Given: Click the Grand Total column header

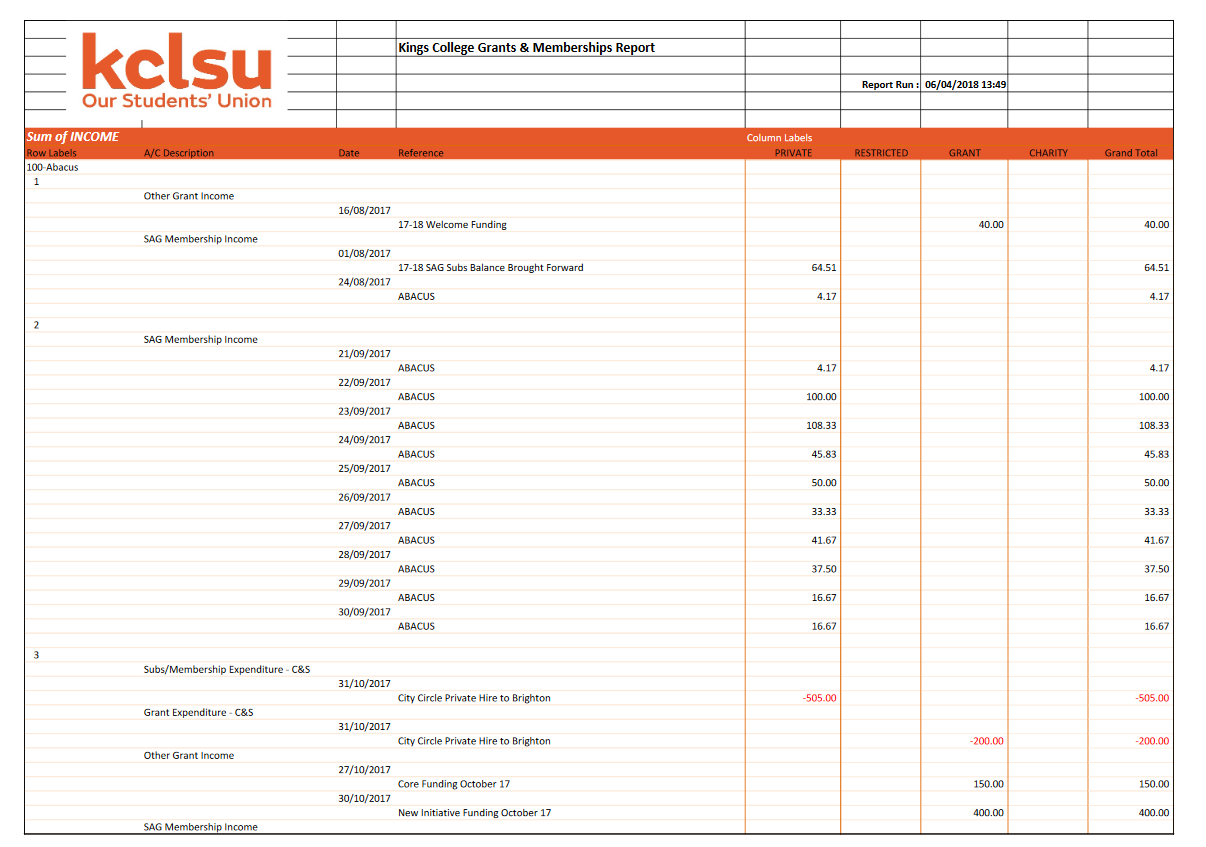Looking at the screenshot, I should click(1131, 153).
